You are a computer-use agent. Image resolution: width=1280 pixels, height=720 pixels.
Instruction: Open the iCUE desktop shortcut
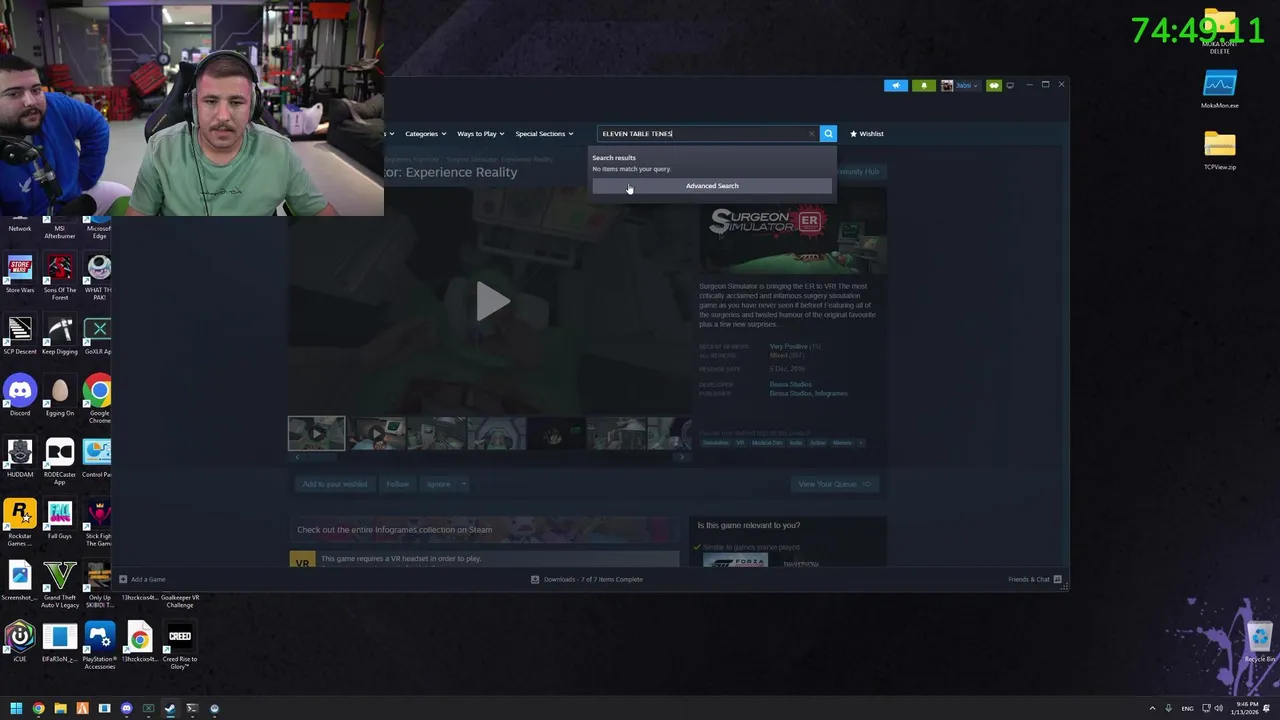click(x=20, y=641)
